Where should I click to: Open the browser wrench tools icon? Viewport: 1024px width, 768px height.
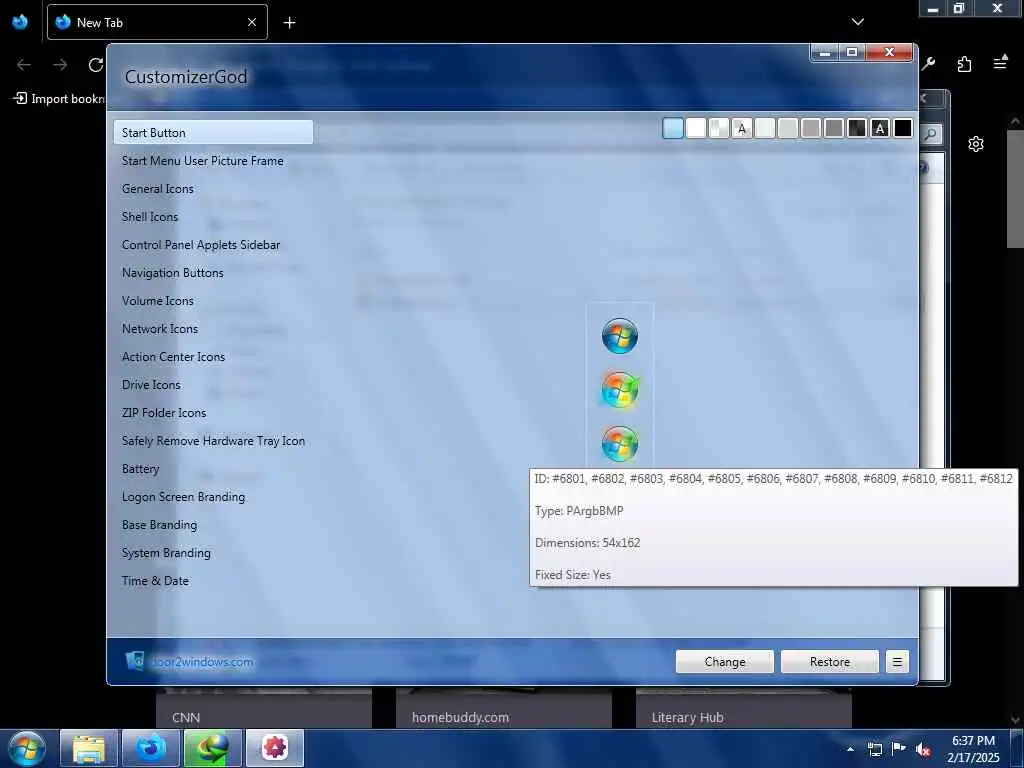click(x=928, y=64)
